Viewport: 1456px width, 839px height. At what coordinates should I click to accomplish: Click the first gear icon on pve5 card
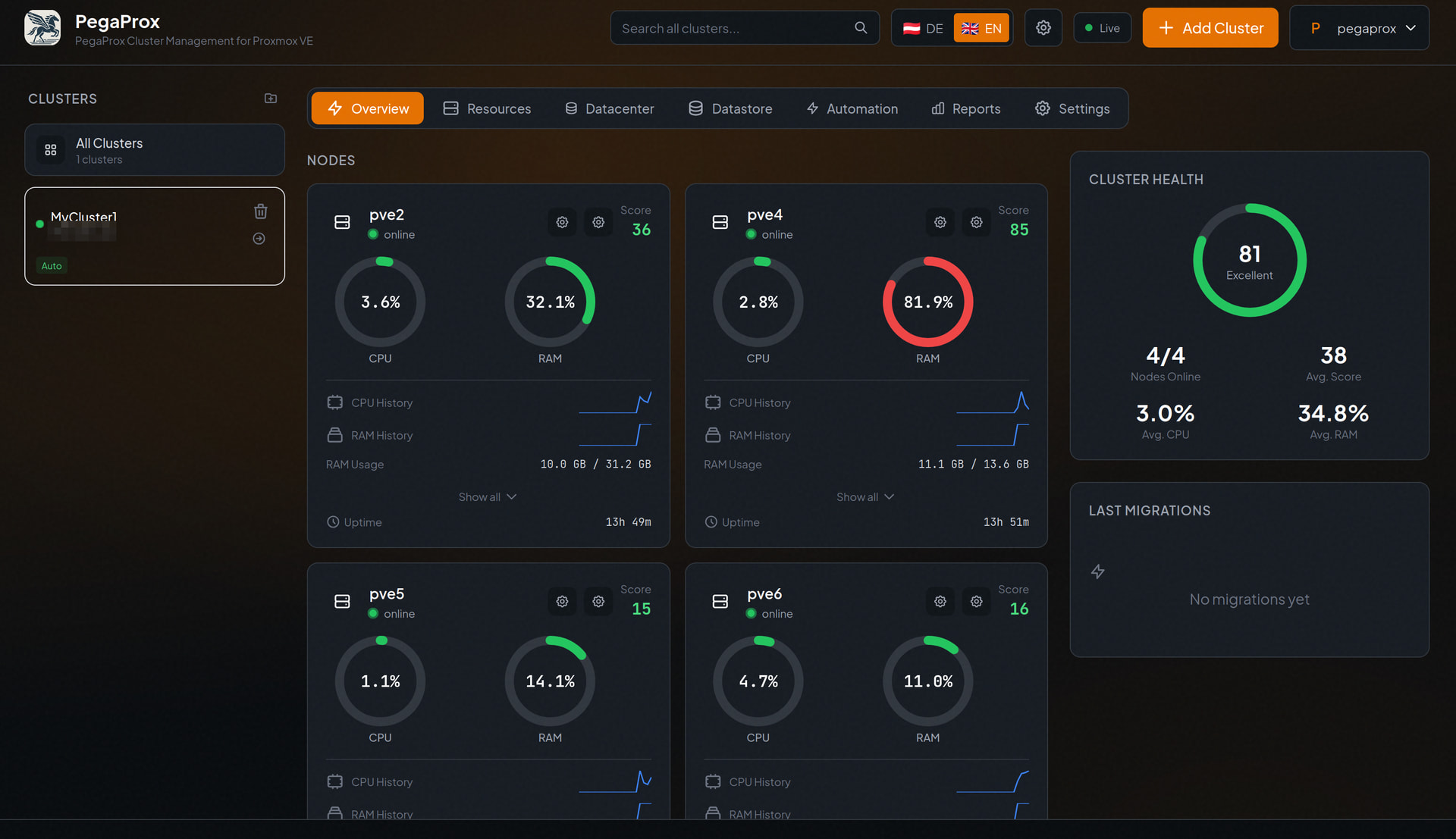[x=562, y=601]
